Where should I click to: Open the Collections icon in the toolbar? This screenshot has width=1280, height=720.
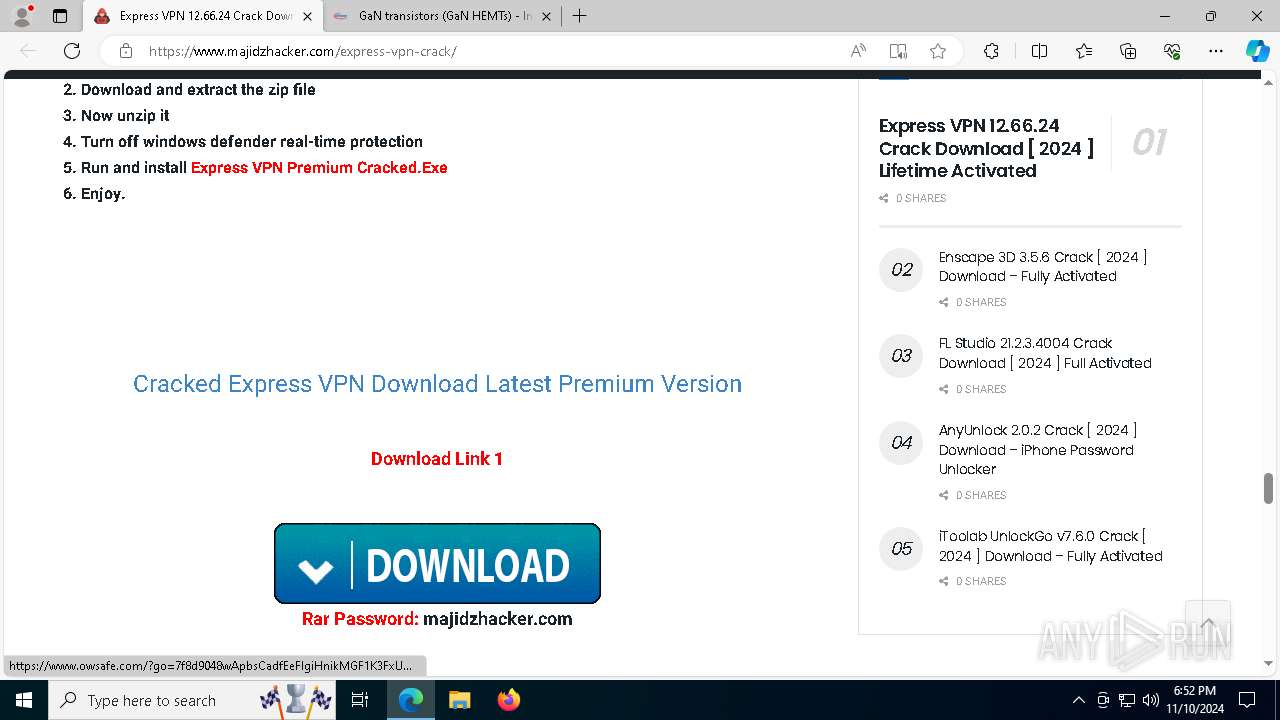tap(1128, 51)
